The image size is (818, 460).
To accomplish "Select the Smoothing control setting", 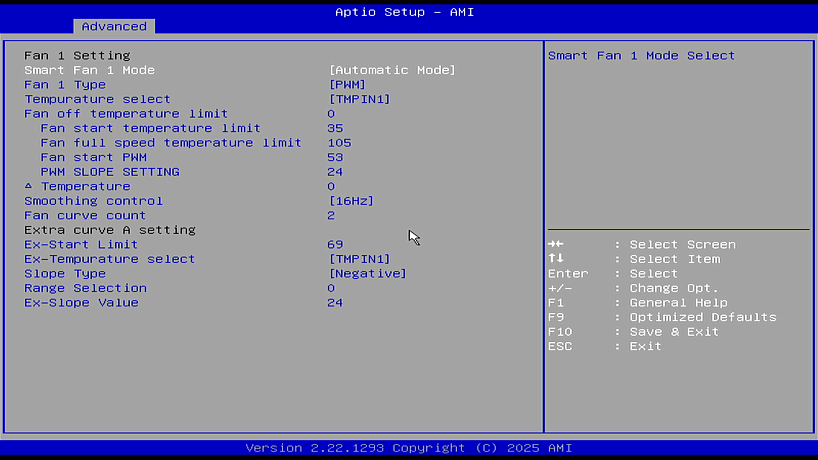I will pyautogui.click(x=93, y=201).
